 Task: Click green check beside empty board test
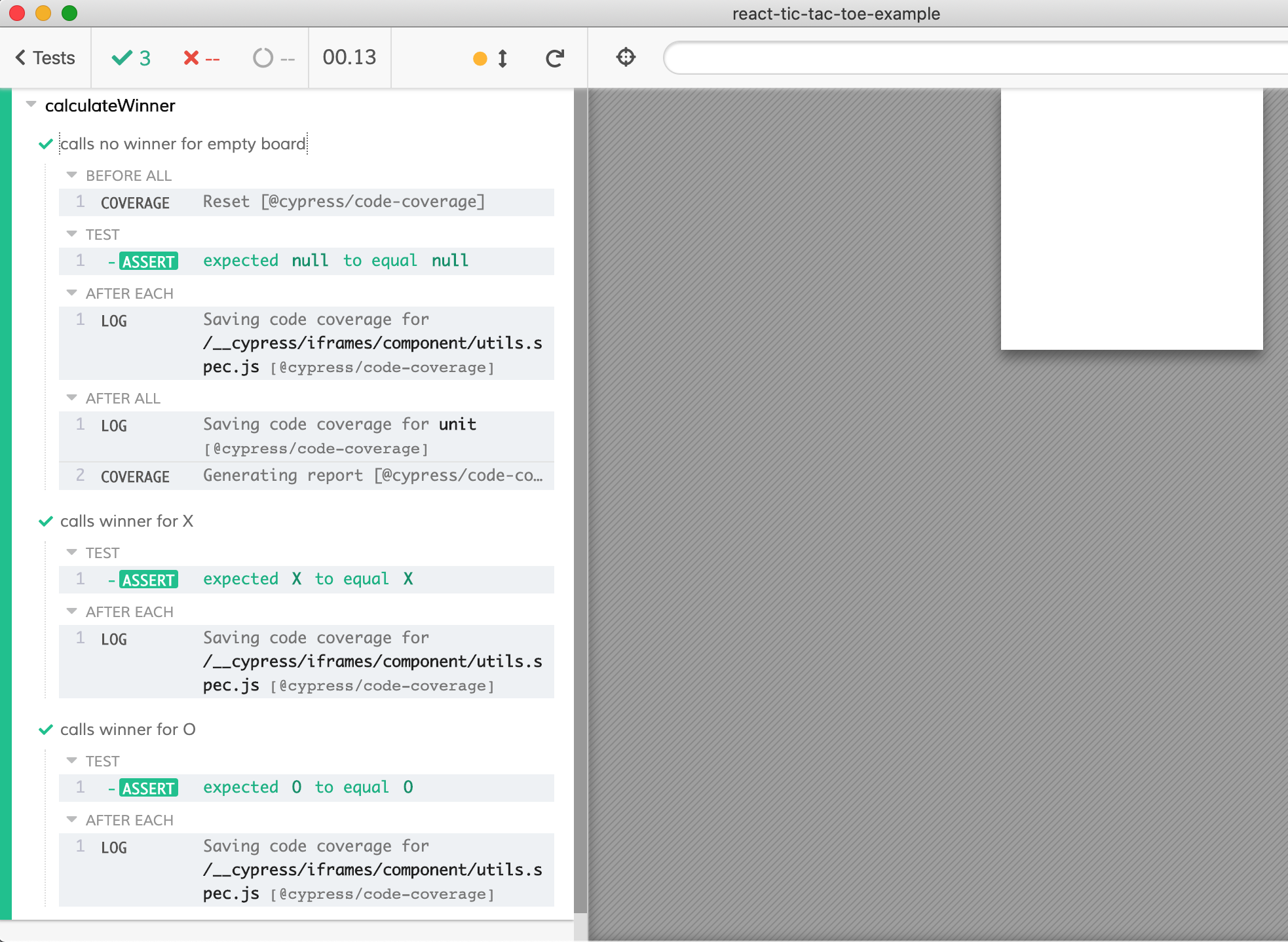(x=46, y=144)
